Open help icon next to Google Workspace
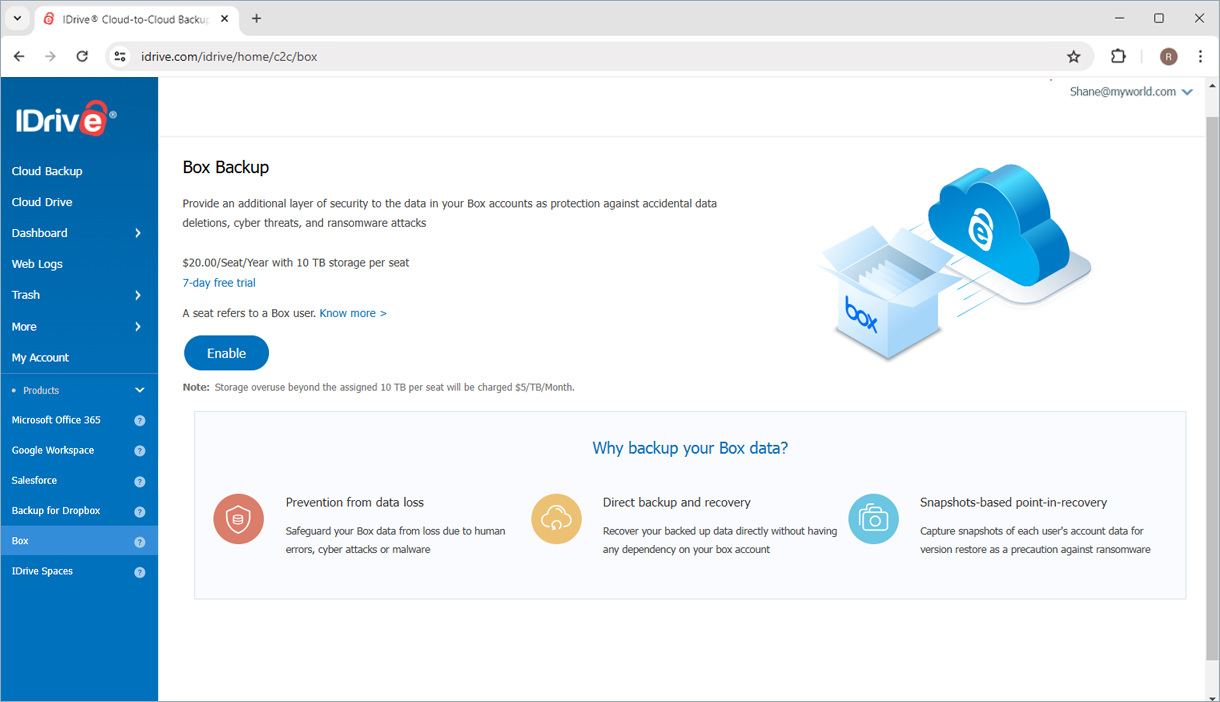Screen dimensions: 1220x702 pyautogui.click(x=140, y=451)
